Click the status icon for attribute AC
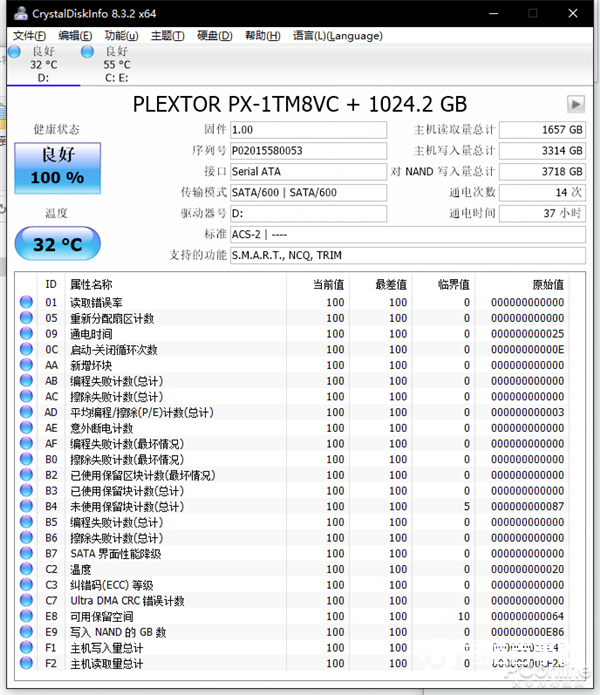This screenshot has width=600, height=695. pyautogui.click(x=27, y=396)
